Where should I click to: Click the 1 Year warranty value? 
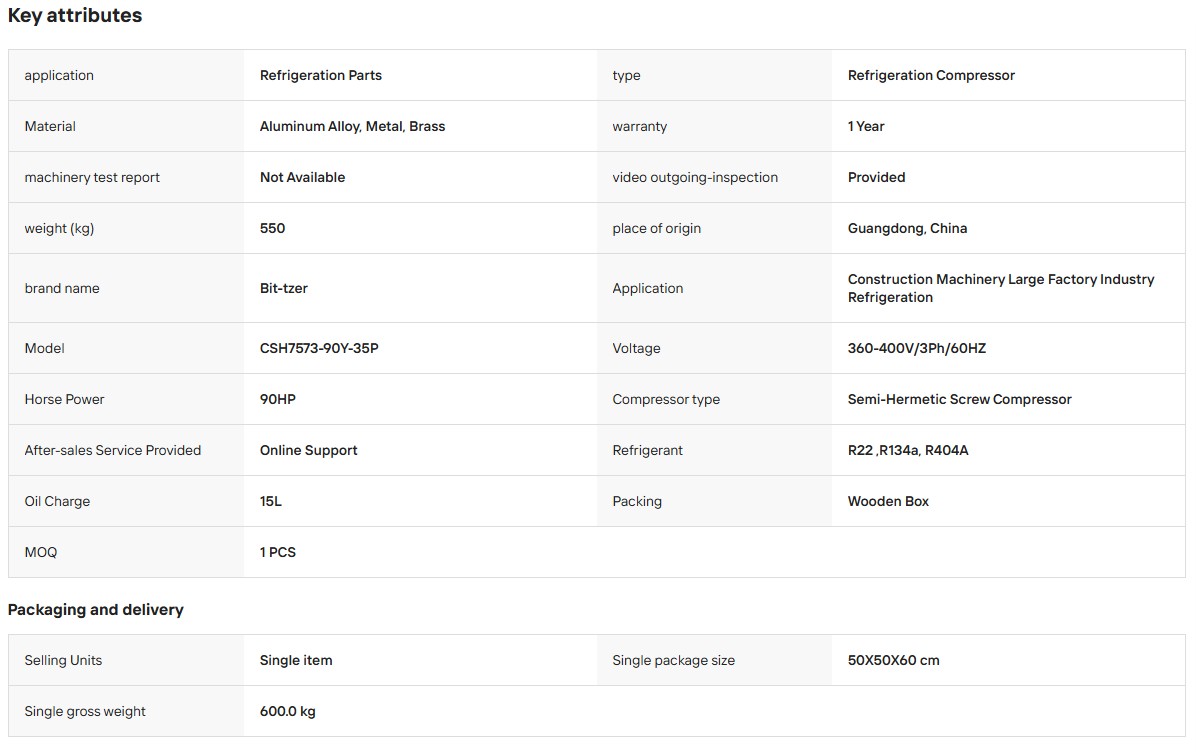pyautogui.click(x=866, y=126)
